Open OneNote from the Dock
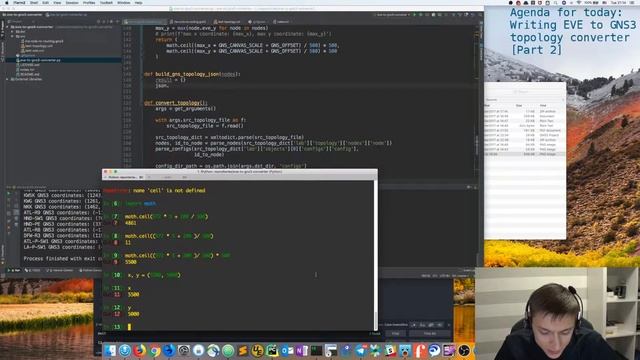 point(302,350)
